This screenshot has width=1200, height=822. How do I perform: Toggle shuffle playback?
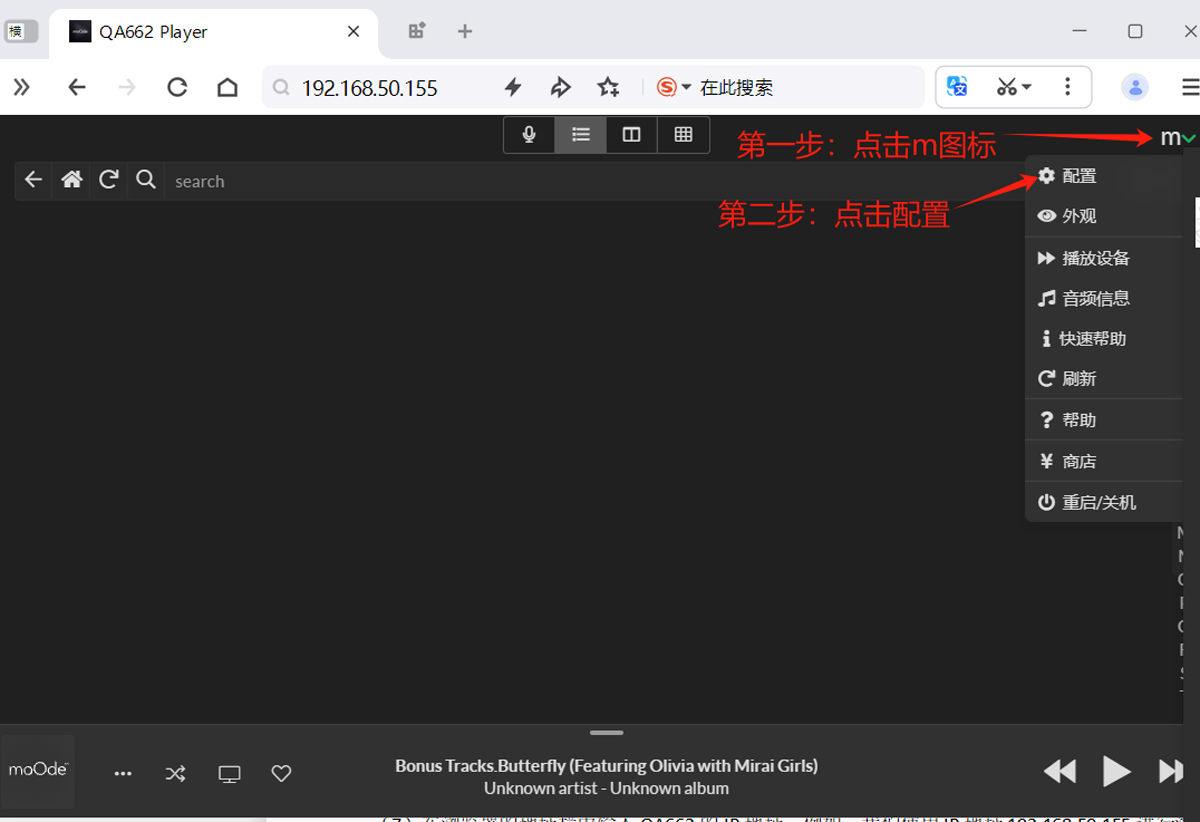[x=175, y=773]
